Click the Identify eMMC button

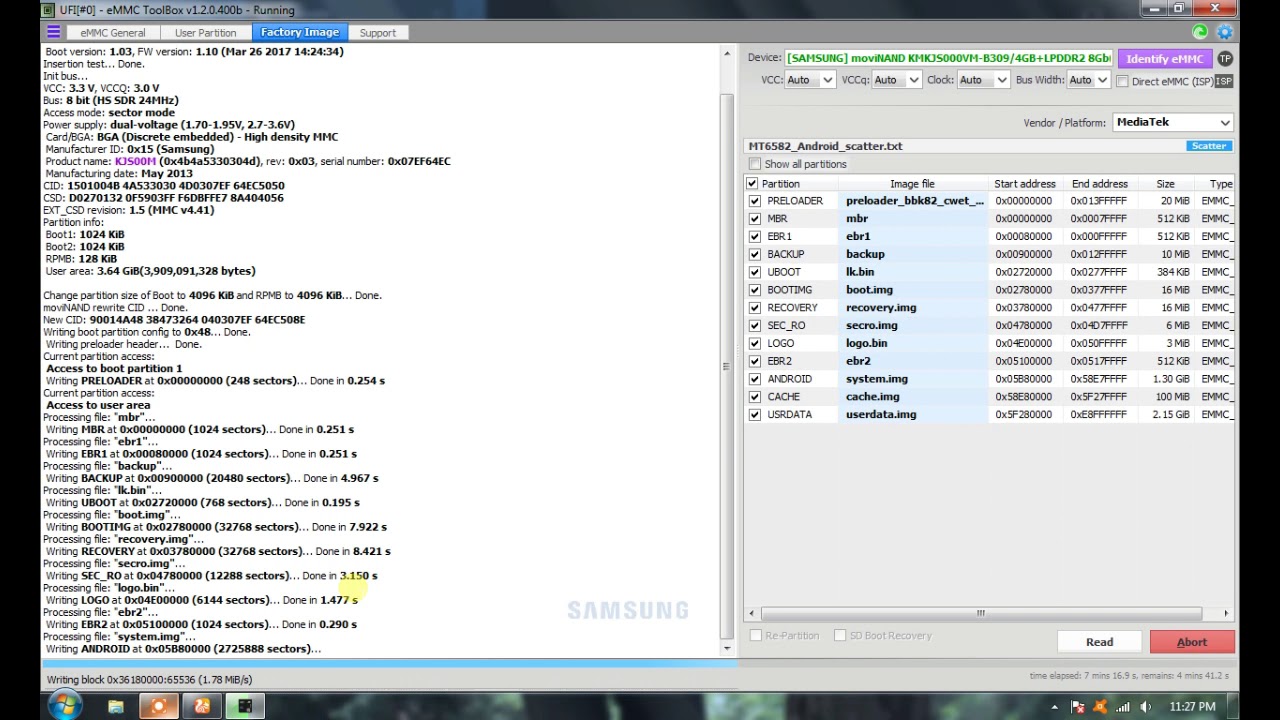1164,59
